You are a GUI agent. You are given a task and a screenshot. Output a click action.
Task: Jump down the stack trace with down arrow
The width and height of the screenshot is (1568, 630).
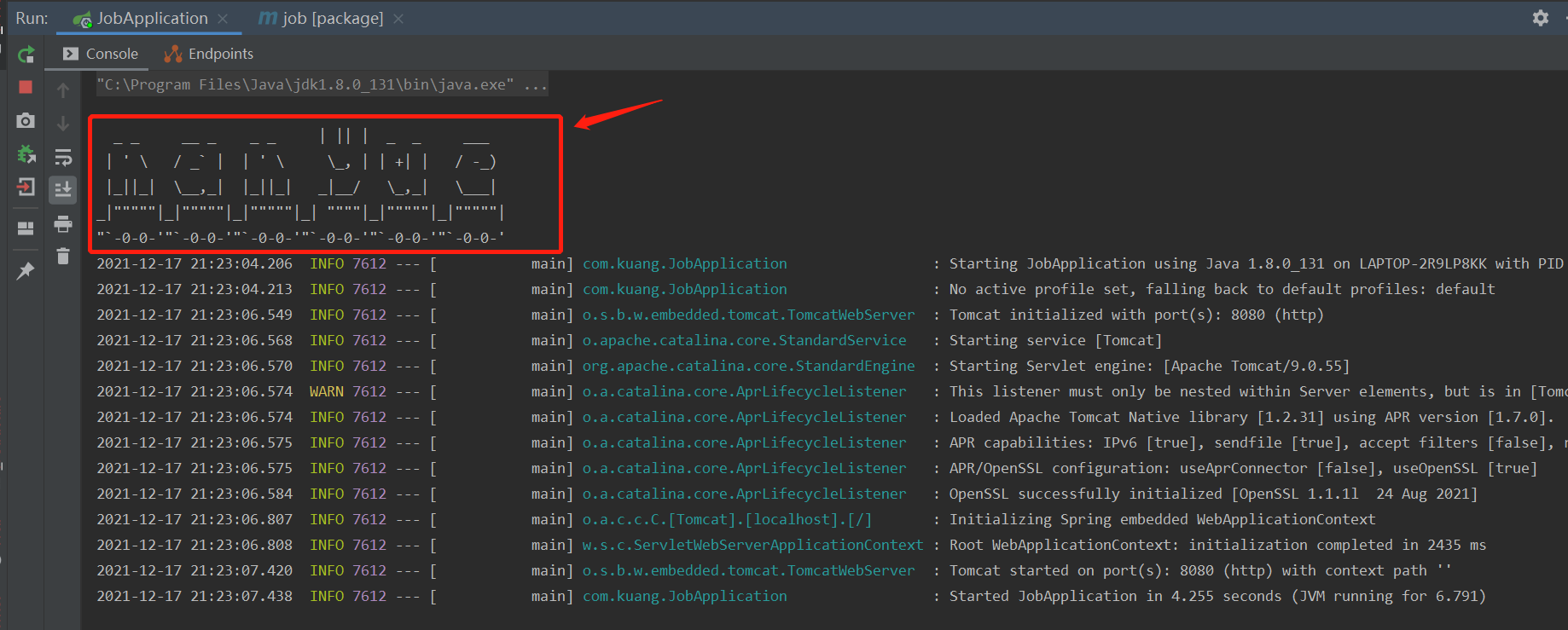(63, 124)
